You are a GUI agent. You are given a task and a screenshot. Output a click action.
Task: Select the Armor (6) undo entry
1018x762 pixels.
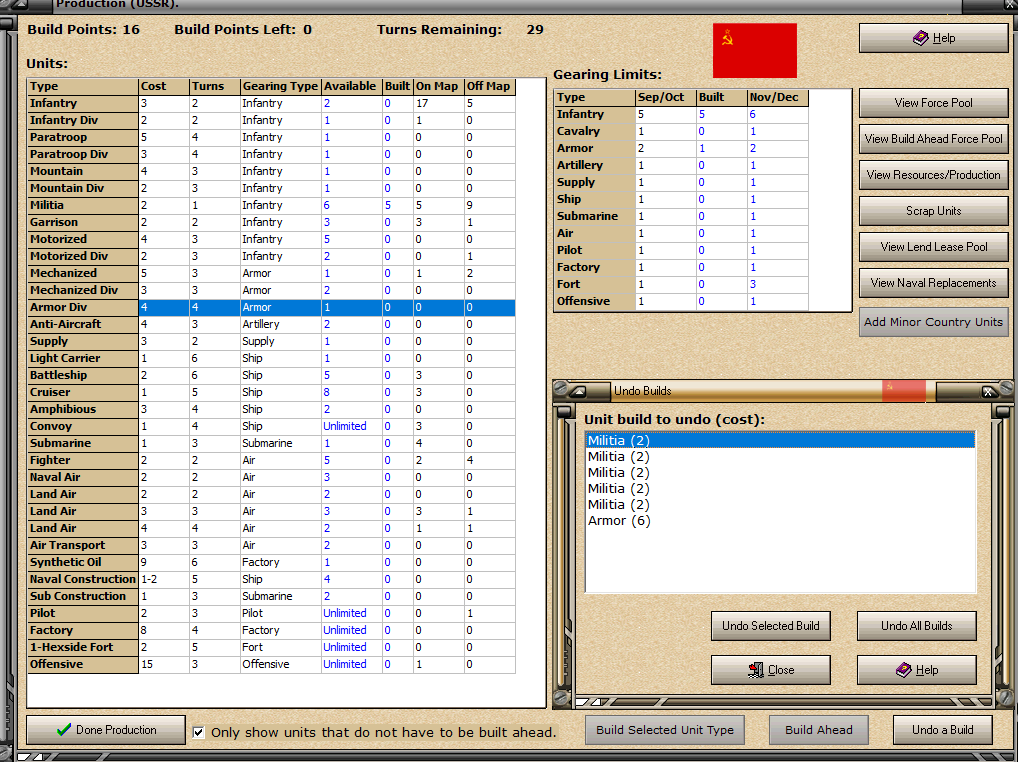[780, 521]
